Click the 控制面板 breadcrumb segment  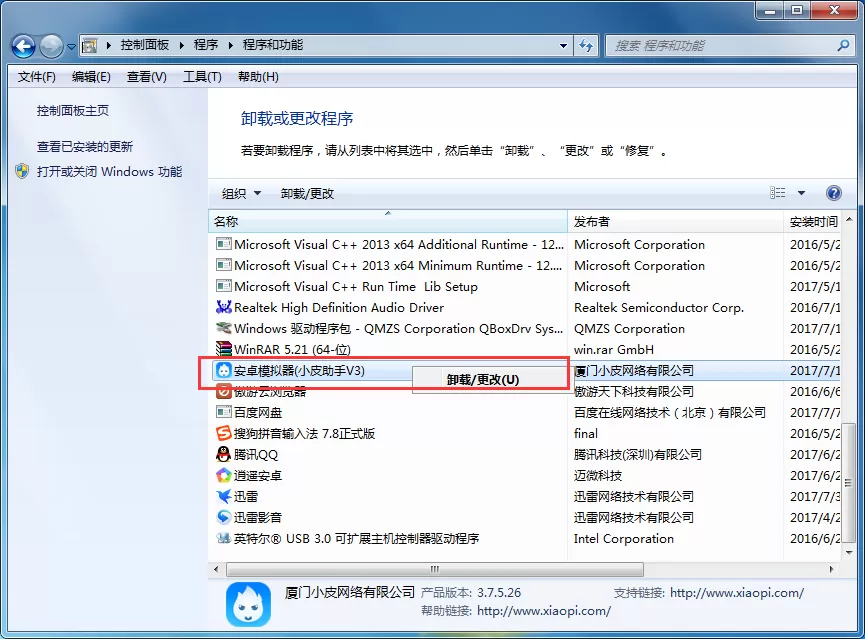pyautogui.click(x=145, y=45)
